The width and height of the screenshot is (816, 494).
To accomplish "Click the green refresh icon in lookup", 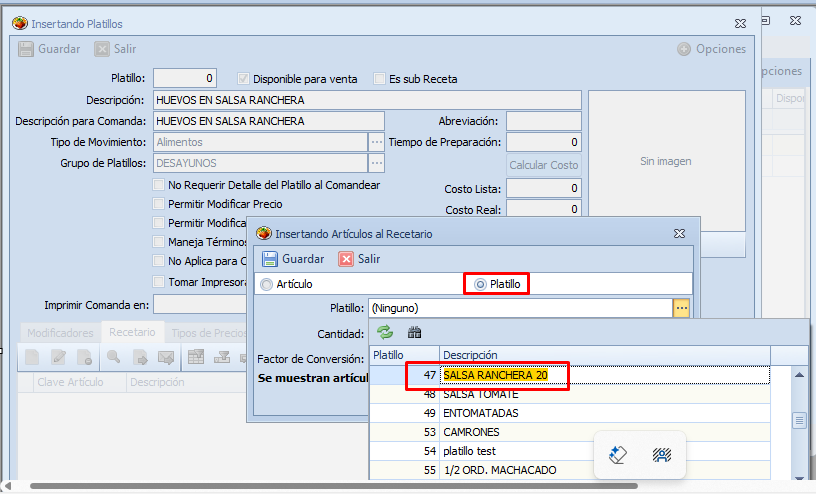I will [385, 332].
